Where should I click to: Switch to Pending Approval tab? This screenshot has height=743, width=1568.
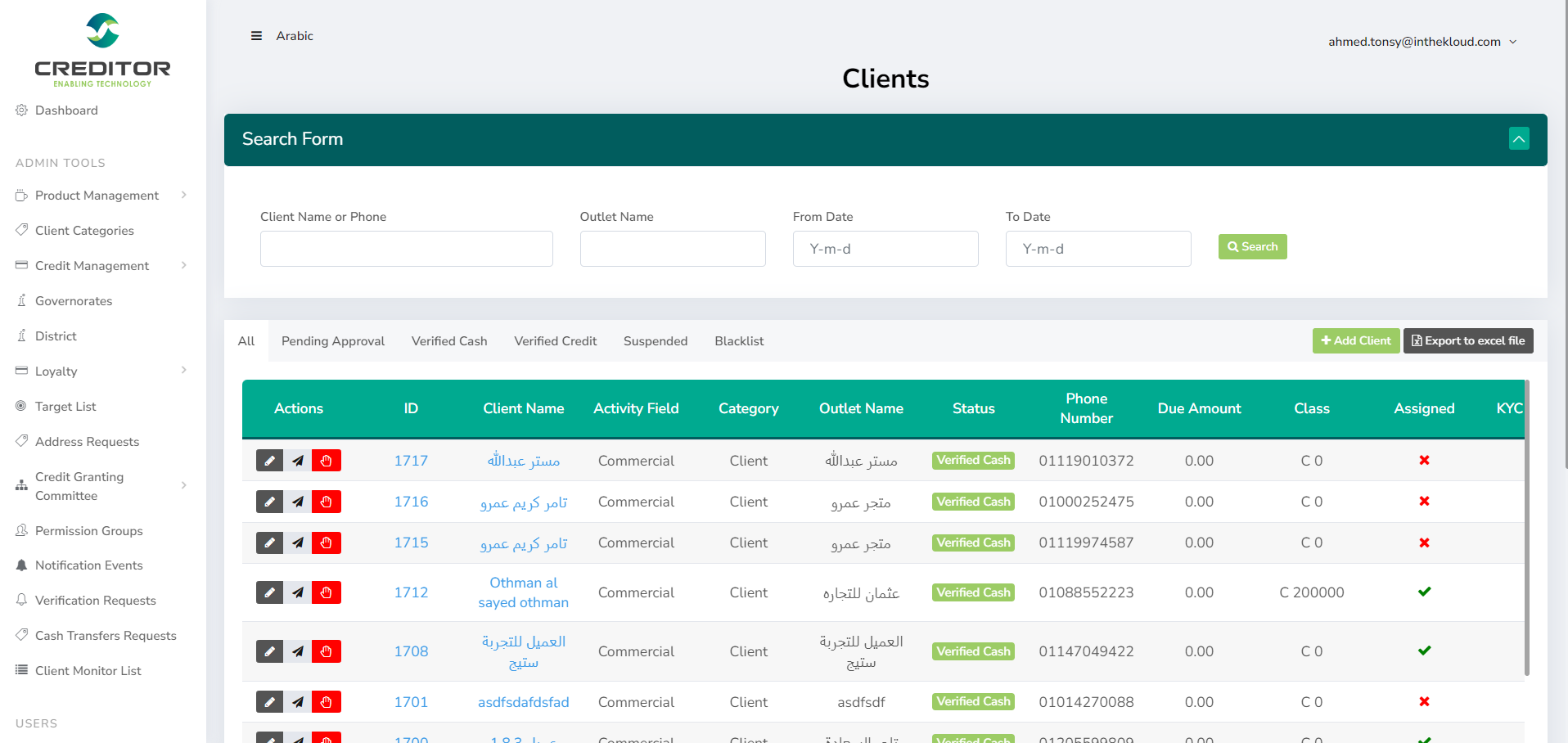click(332, 341)
